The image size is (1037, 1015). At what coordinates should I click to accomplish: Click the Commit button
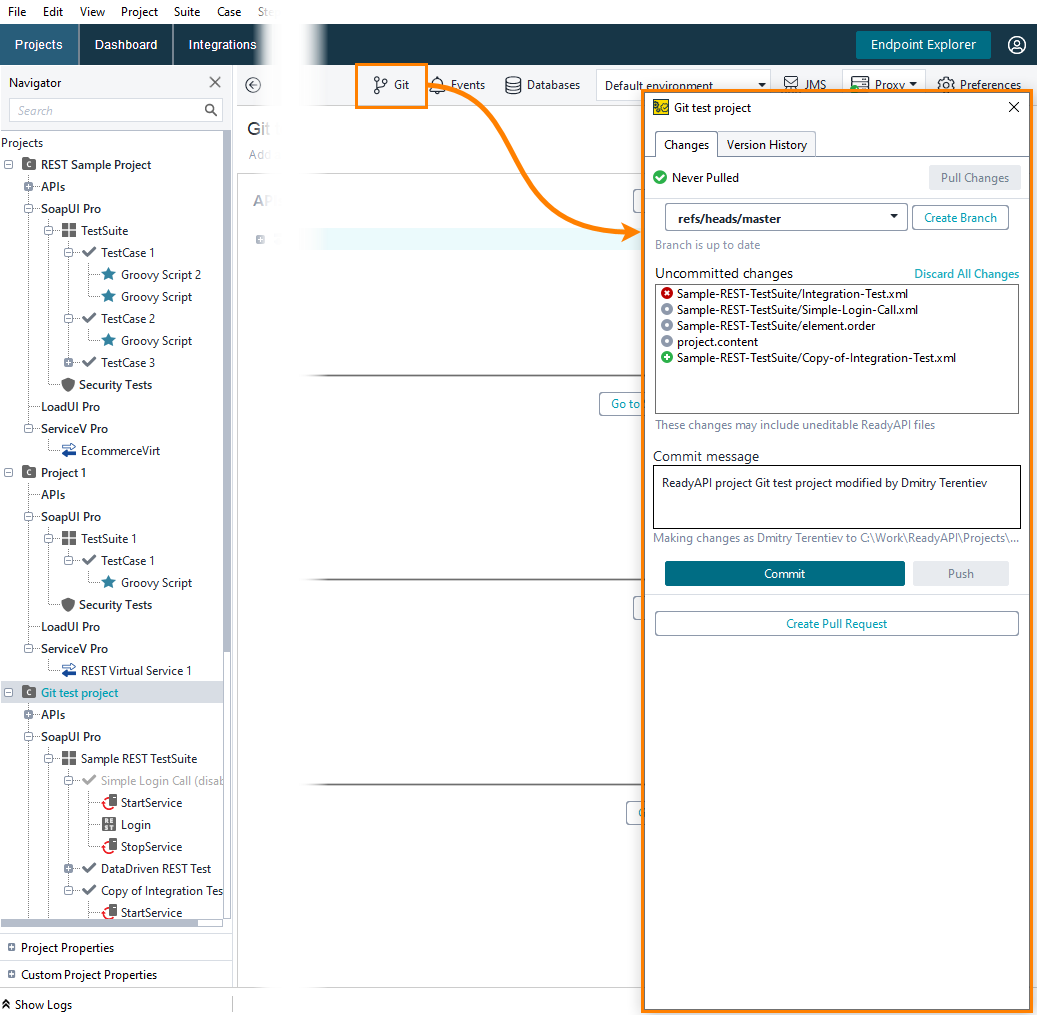pyautogui.click(x=784, y=574)
